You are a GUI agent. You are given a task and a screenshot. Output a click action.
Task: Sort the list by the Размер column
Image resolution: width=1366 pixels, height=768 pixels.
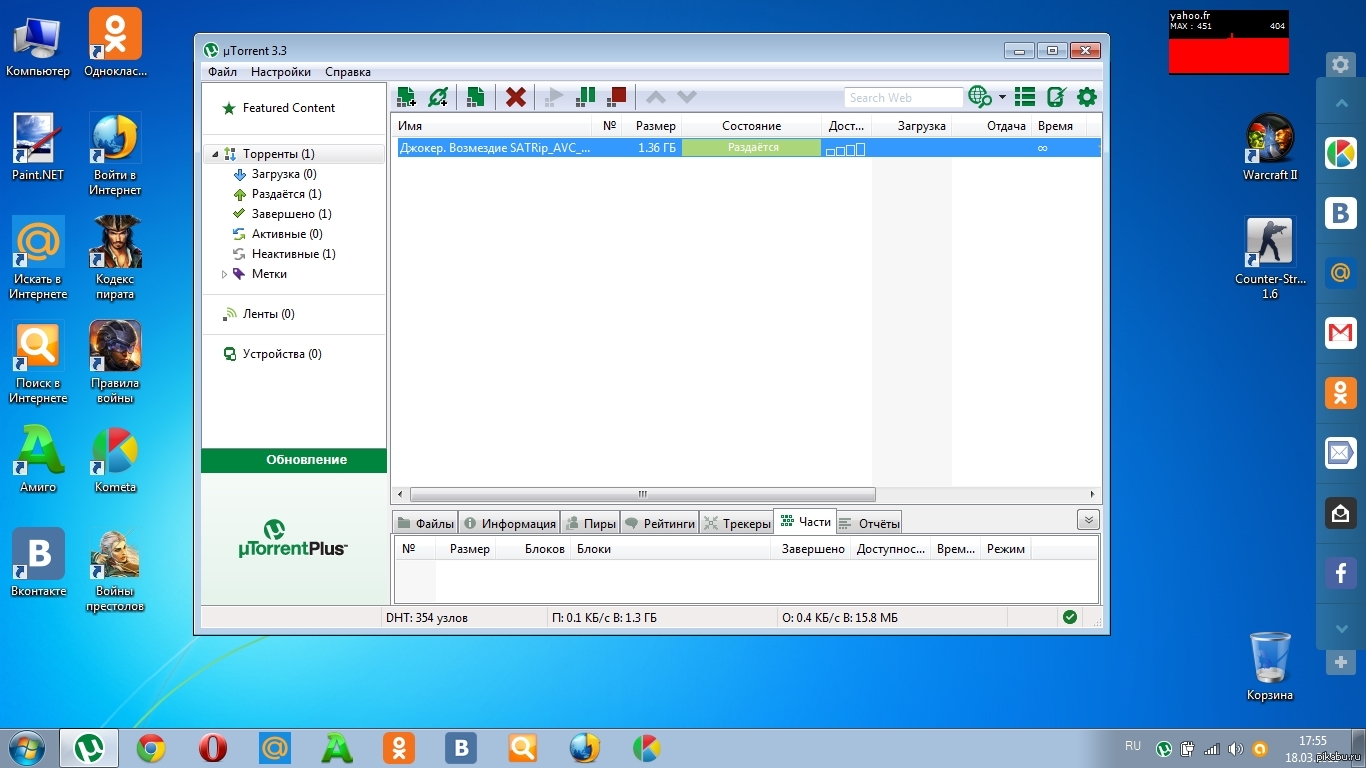click(652, 126)
